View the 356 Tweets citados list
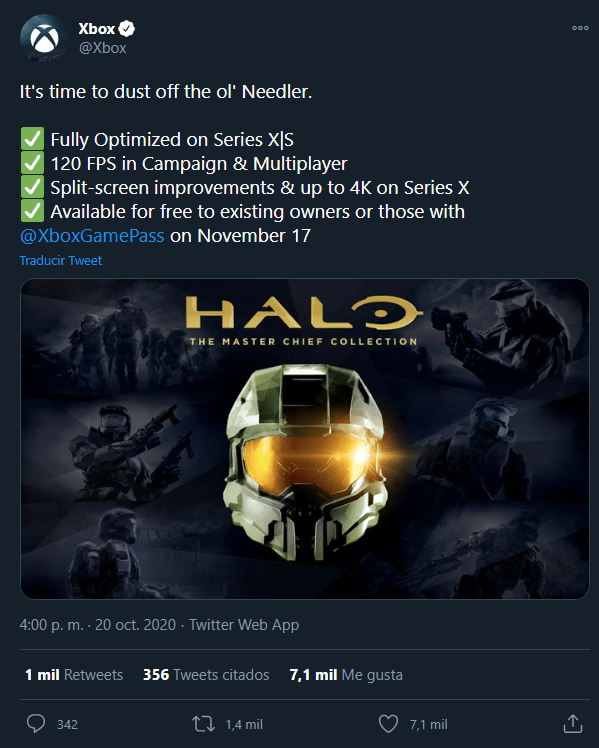 [x=206, y=675]
